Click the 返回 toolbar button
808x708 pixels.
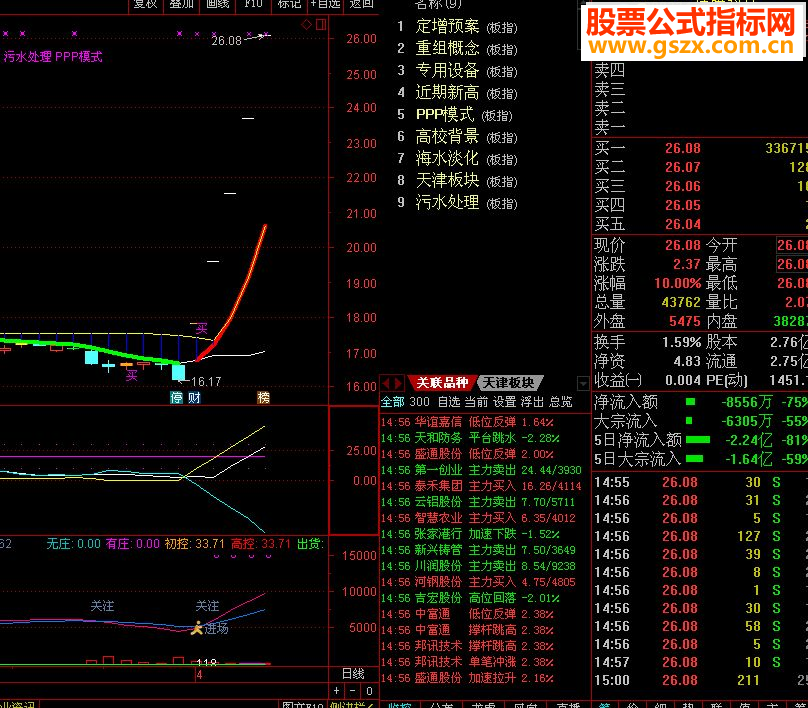point(361,4)
